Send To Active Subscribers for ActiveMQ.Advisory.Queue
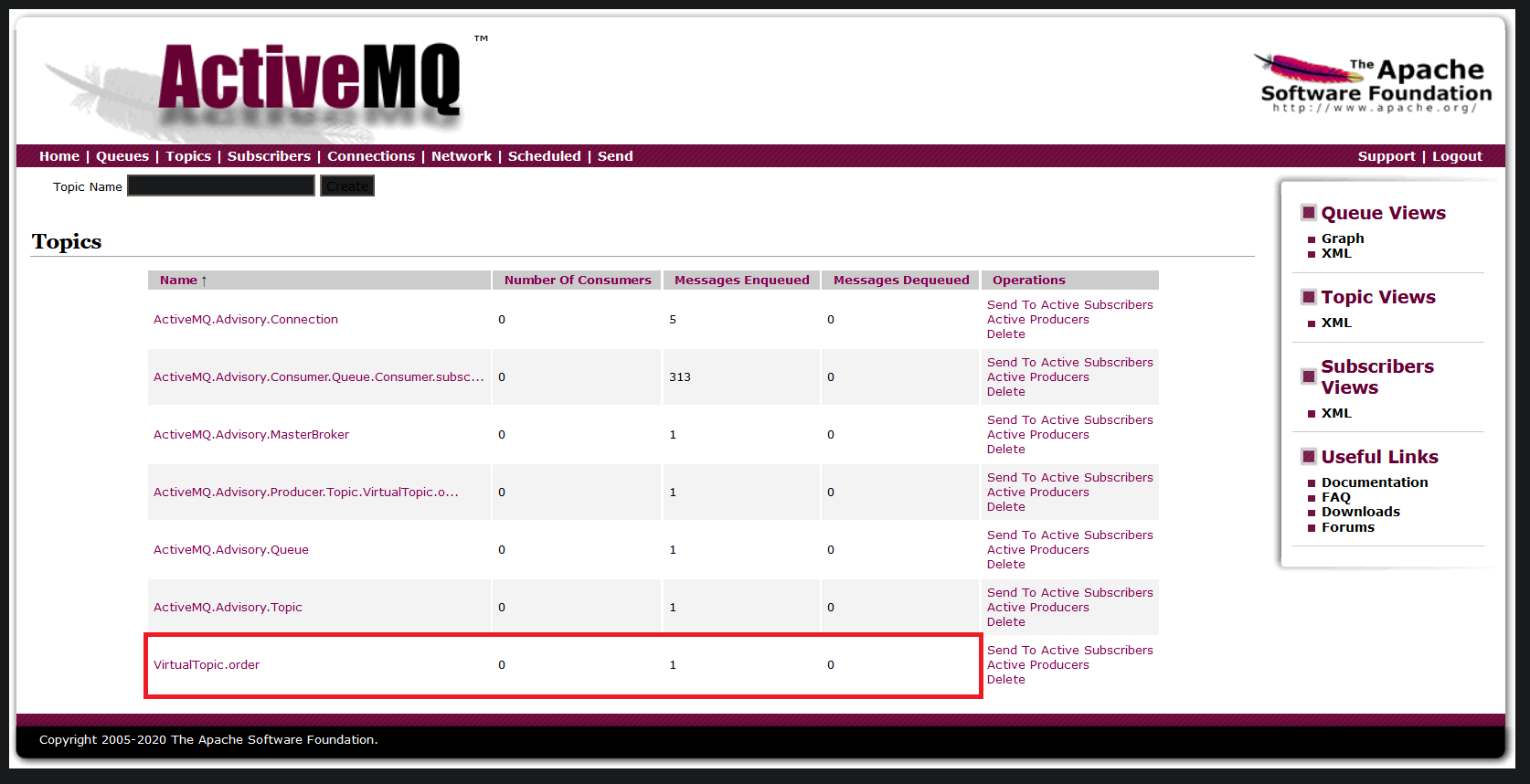The height and width of the screenshot is (784, 1530). (1070, 535)
